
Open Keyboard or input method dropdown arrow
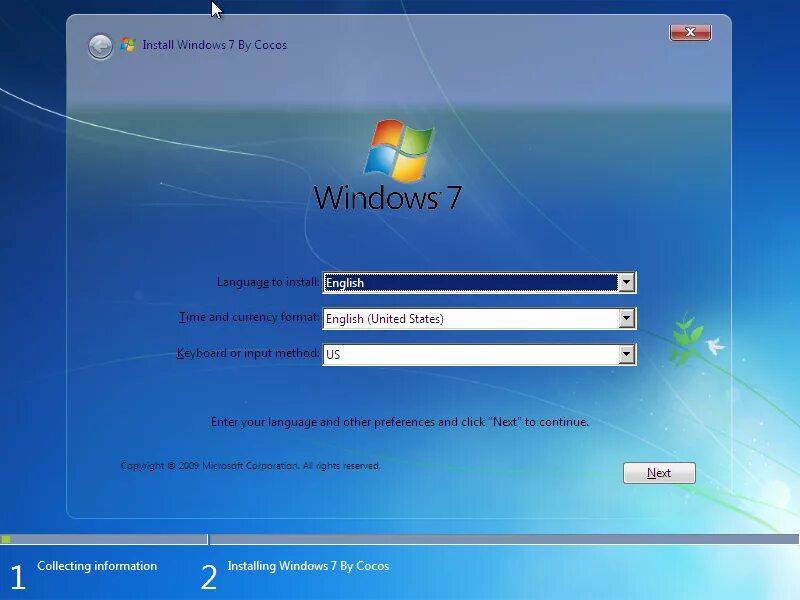click(626, 354)
